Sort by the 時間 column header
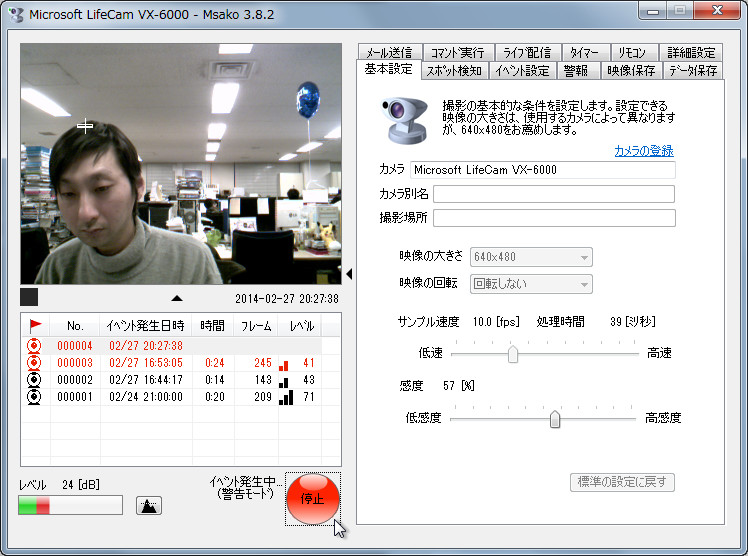This screenshot has height=556, width=748. coord(213,326)
